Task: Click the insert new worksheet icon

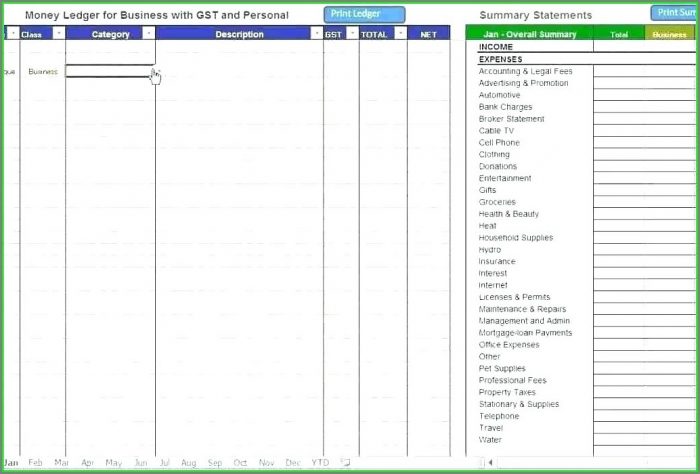Action: 345,462
